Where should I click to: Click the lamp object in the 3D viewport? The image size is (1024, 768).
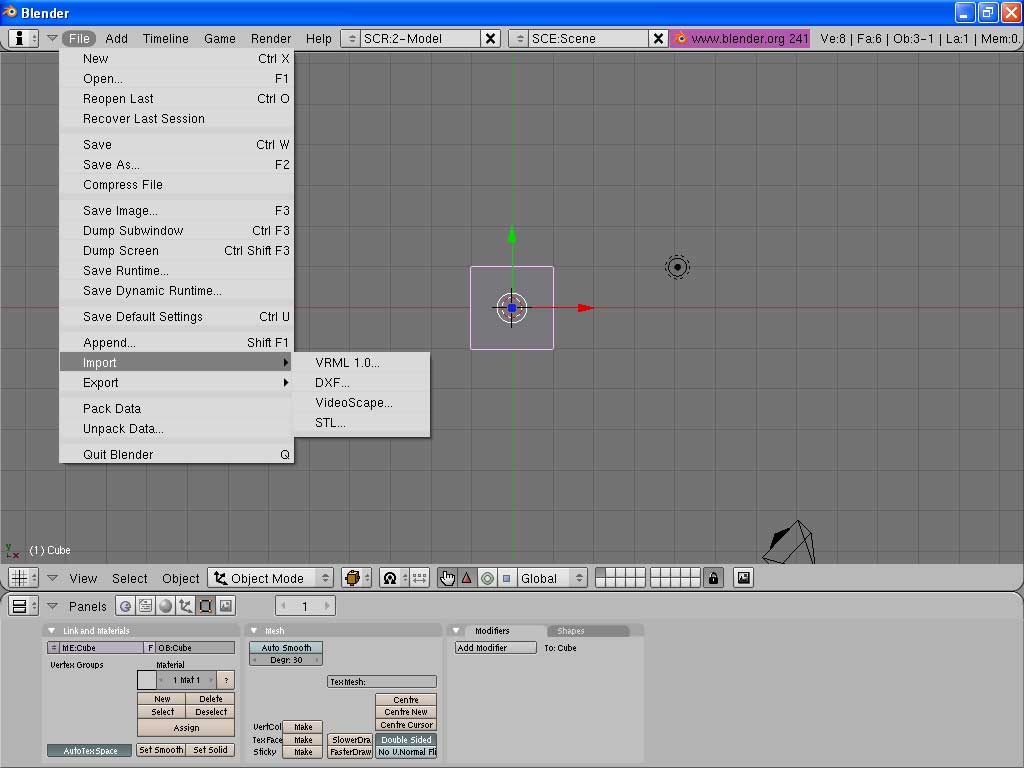point(677,267)
